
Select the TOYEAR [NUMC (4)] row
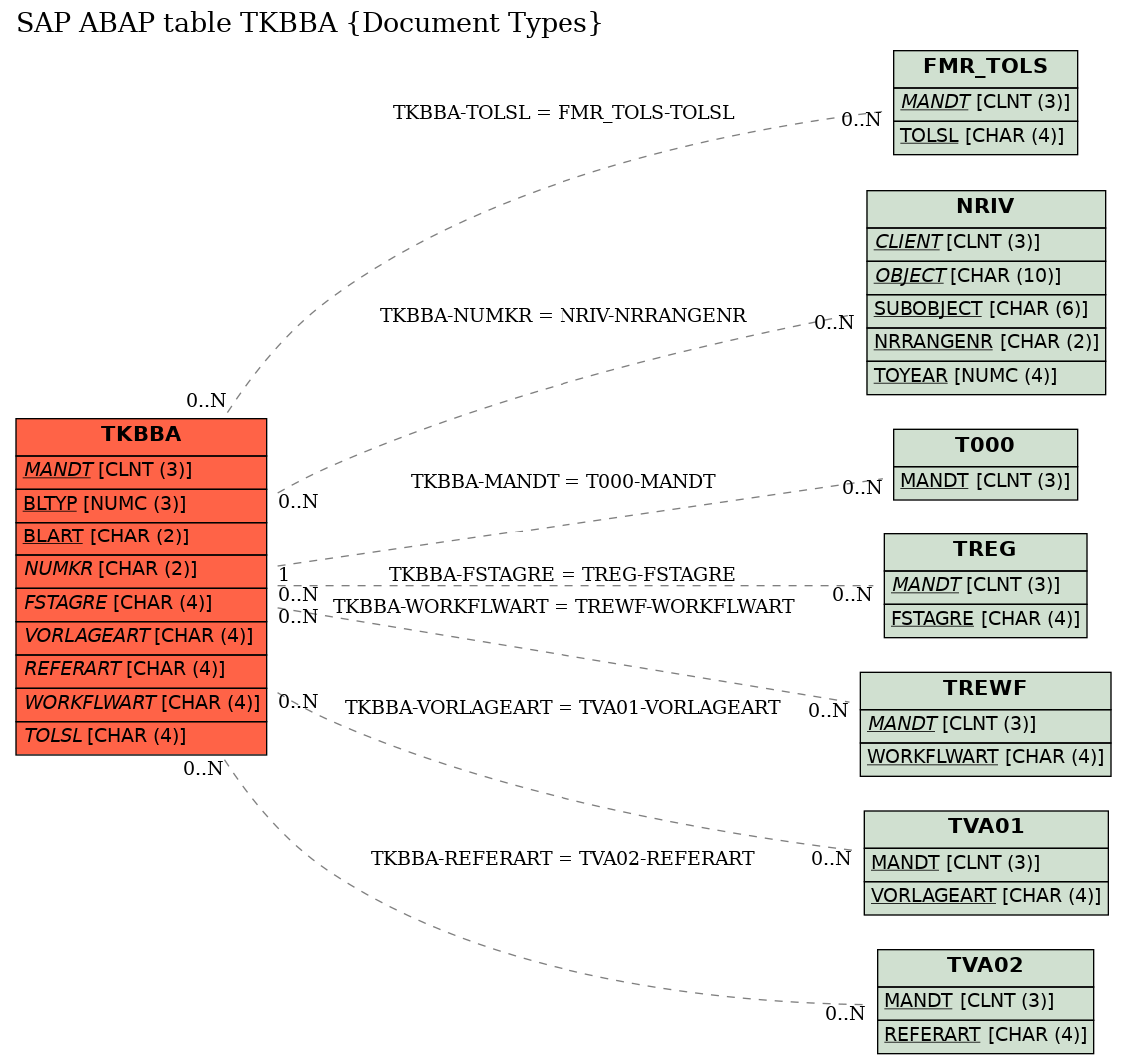(x=986, y=378)
